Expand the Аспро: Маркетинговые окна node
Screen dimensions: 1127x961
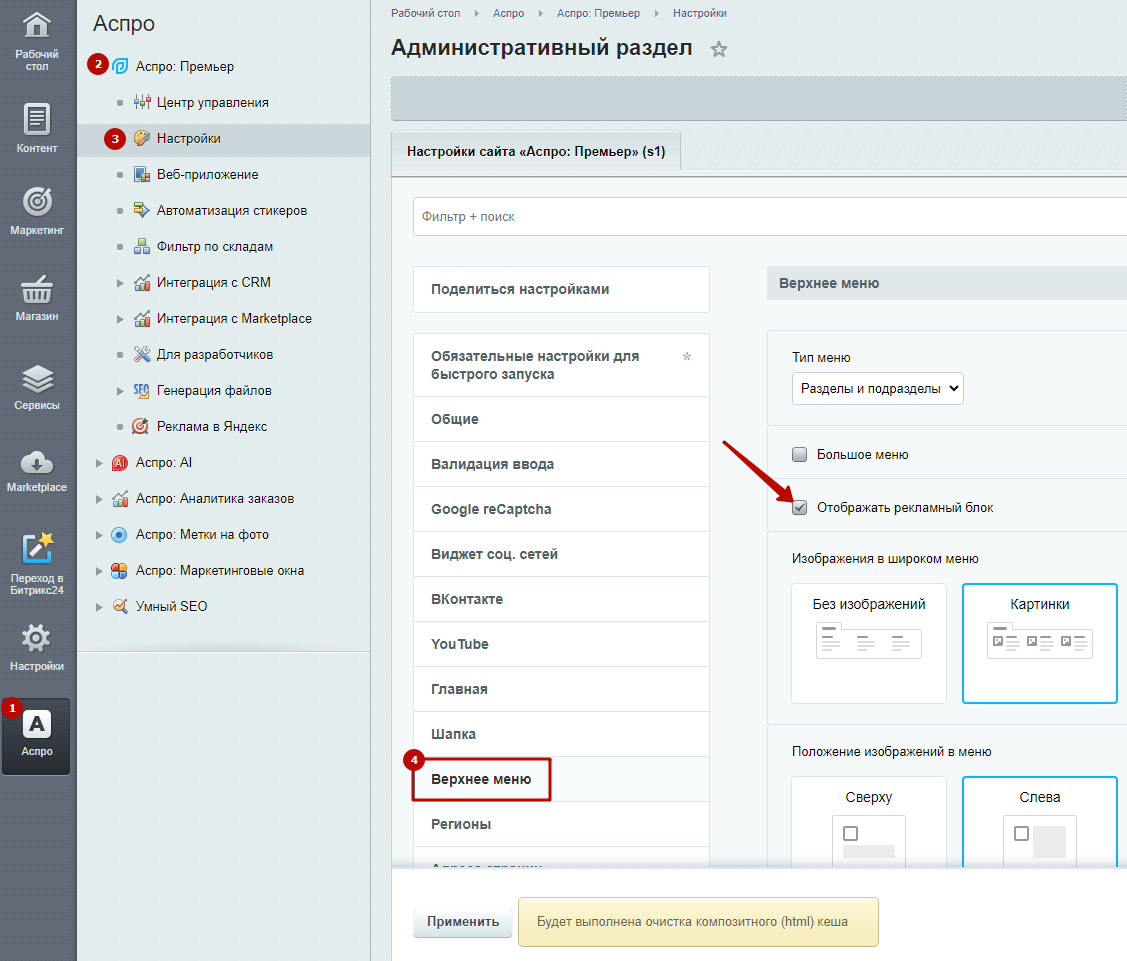[x=99, y=571]
